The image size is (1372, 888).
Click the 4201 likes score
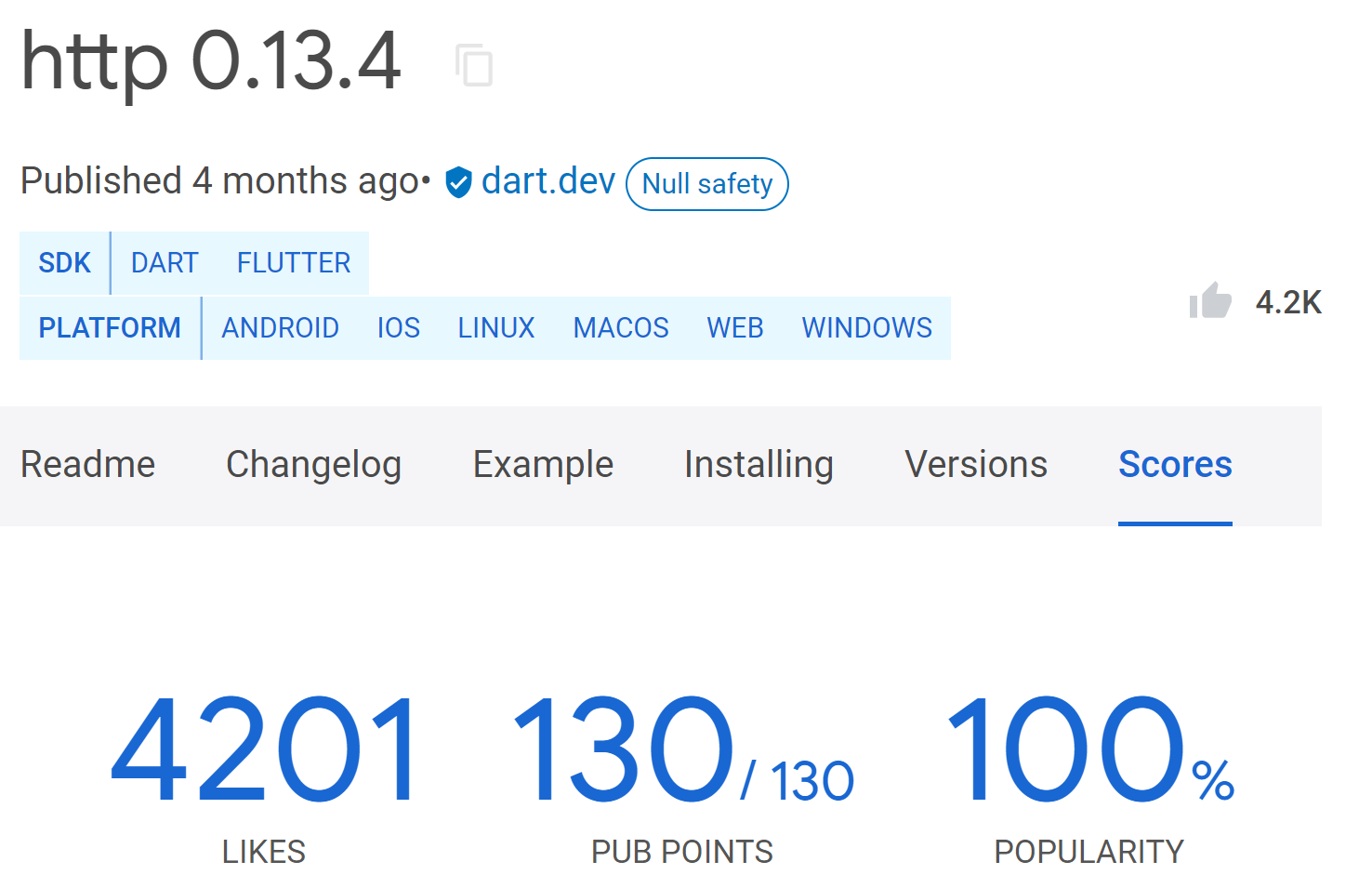(x=264, y=749)
